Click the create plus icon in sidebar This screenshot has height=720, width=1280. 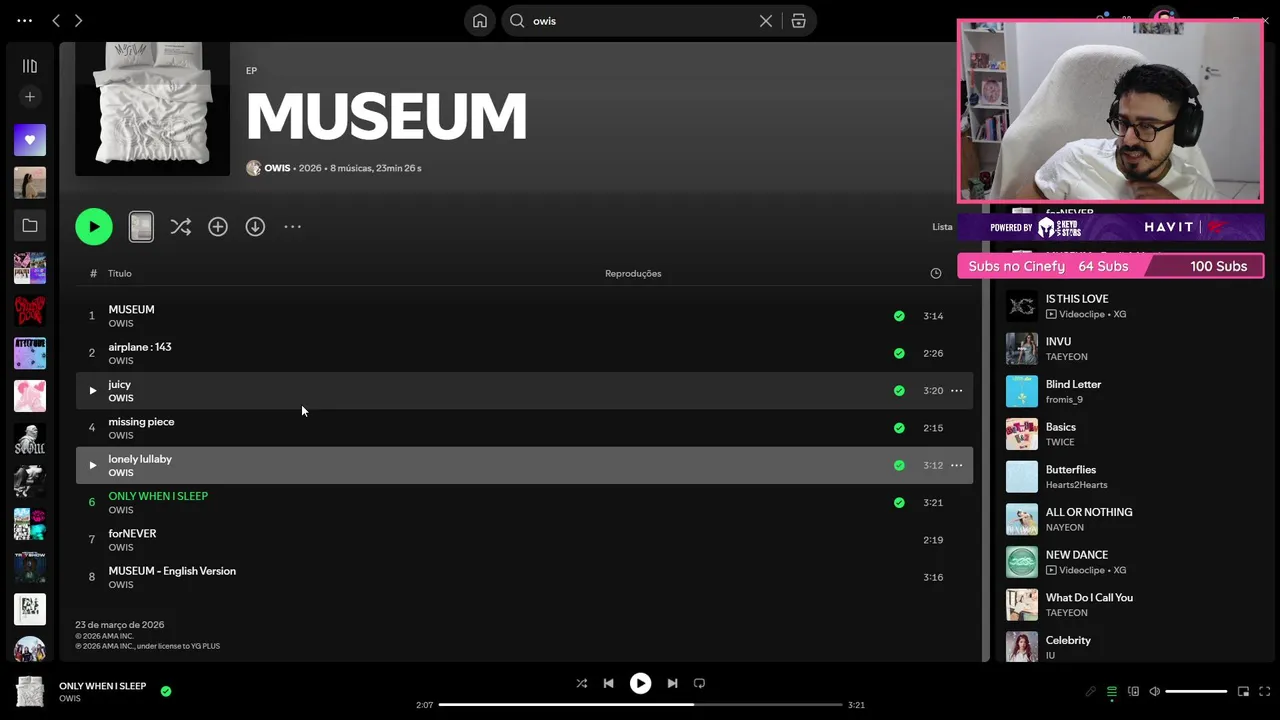(x=30, y=97)
